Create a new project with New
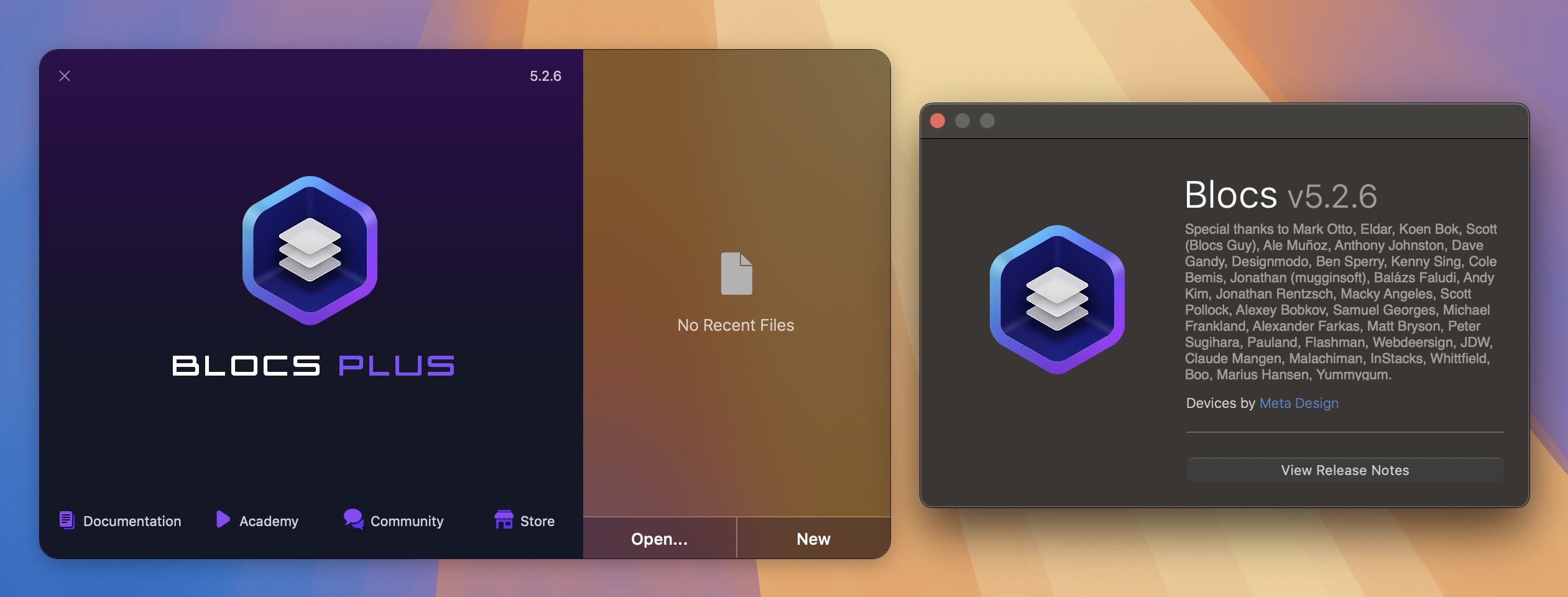Viewport: 1568px width, 597px height. (813, 539)
